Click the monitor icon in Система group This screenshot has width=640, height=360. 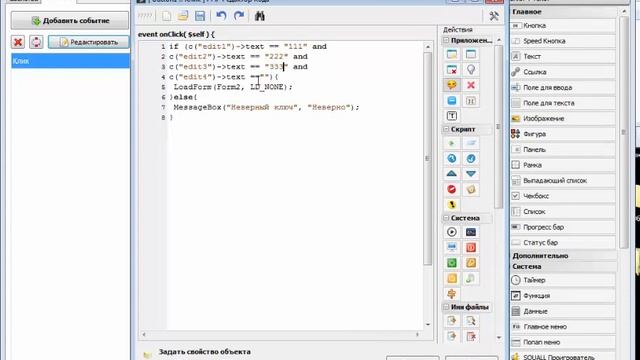452,247
